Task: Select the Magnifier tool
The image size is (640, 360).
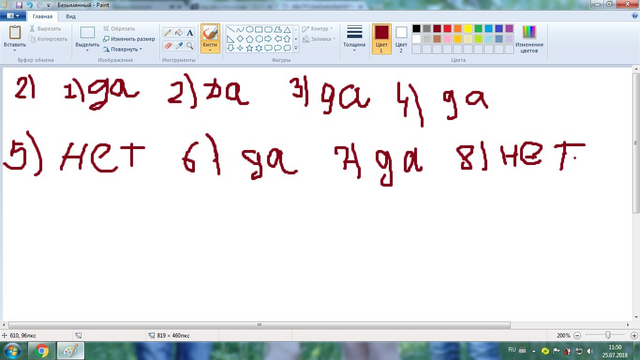Action: point(190,46)
